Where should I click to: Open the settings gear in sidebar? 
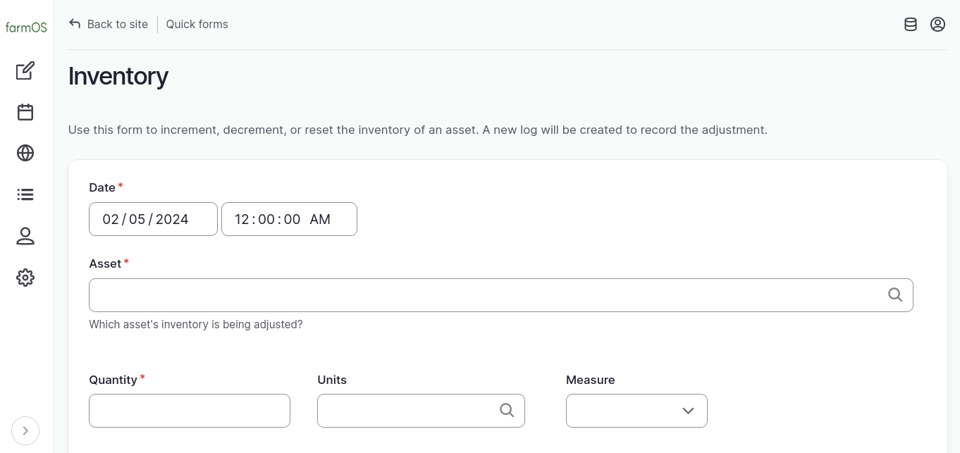coord(26,278)
